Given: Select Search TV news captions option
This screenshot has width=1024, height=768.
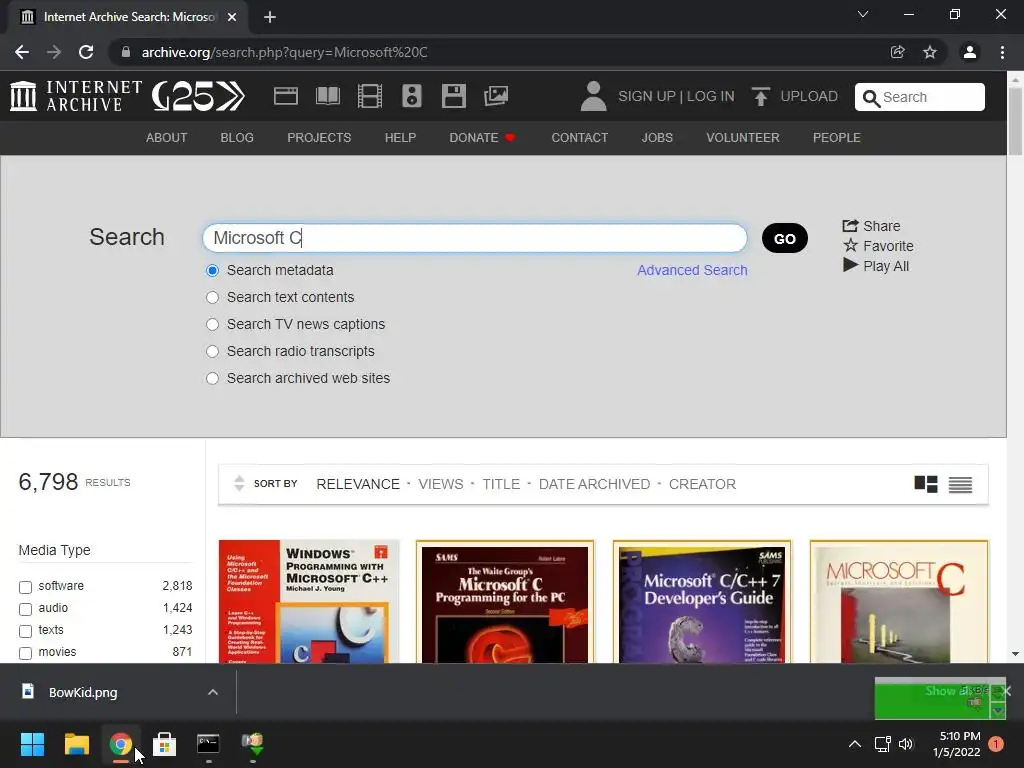Looking at the screenshot, I should tap(212, 325).
